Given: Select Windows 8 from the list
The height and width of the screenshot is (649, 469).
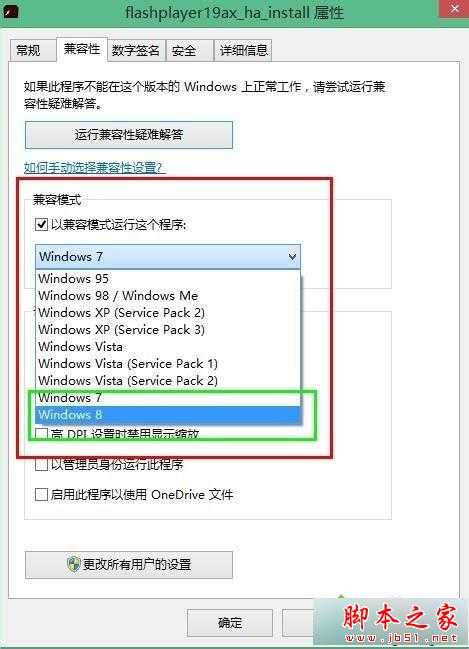Looking at the screenshot, I should click(168, 415).
